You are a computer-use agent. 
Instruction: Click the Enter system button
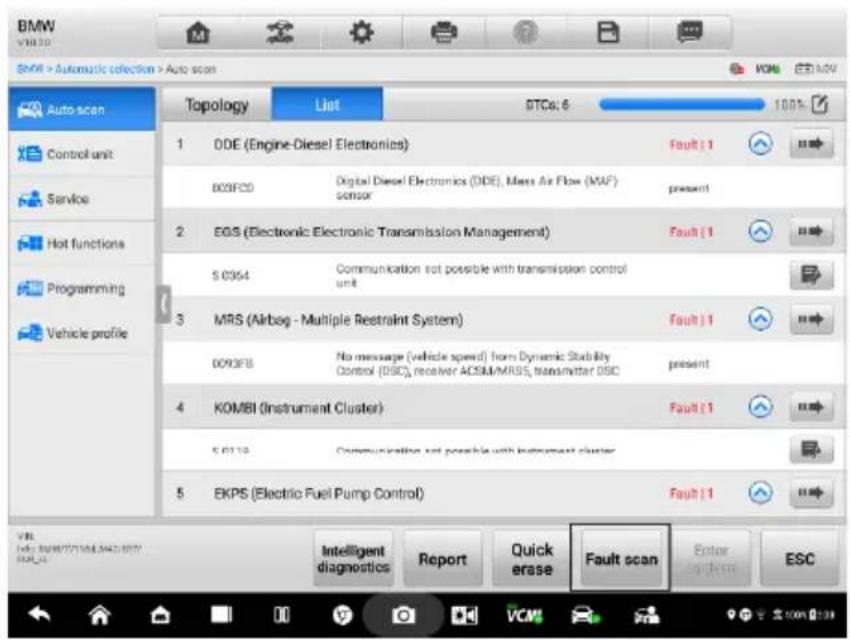(711, 559)
